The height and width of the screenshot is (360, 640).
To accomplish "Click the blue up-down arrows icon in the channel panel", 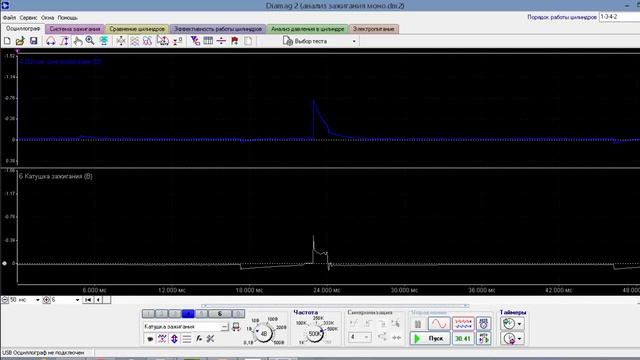I will point(174,339).
